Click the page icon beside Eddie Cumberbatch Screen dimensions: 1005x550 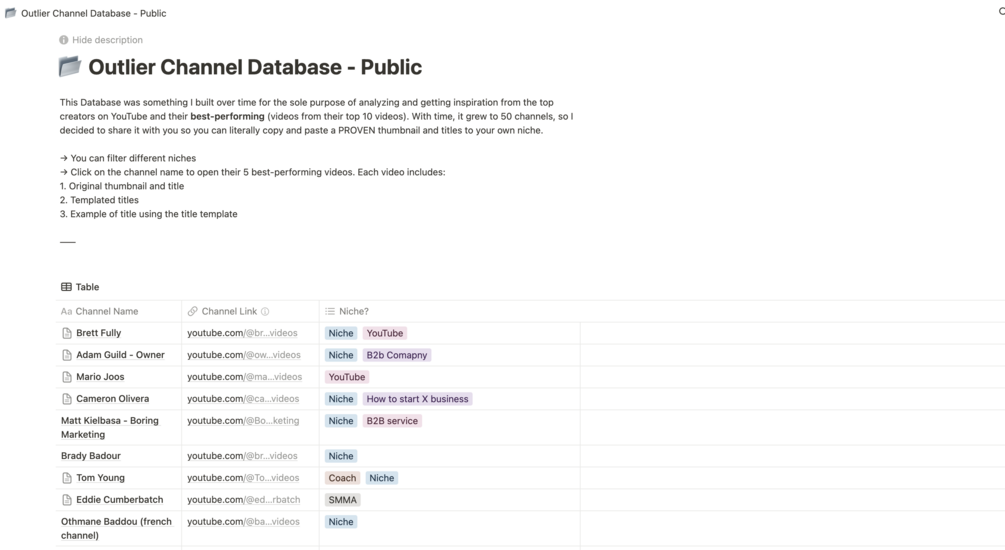67,500
